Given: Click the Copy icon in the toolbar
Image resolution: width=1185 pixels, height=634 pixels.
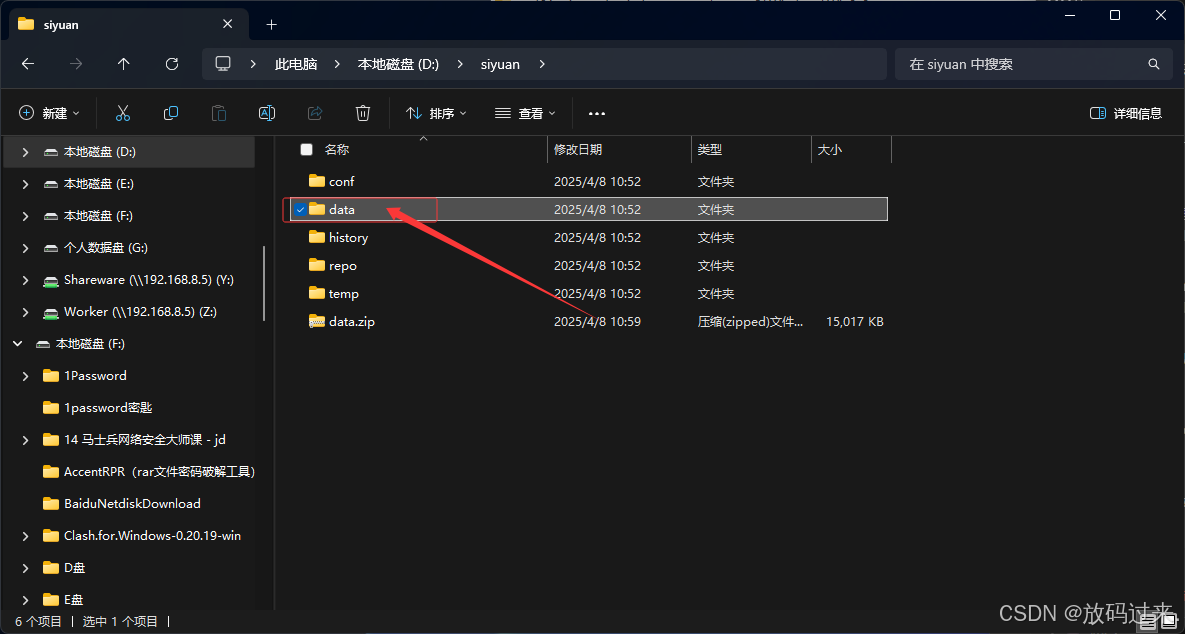Looking at the screenshot, I should [170, 112].
